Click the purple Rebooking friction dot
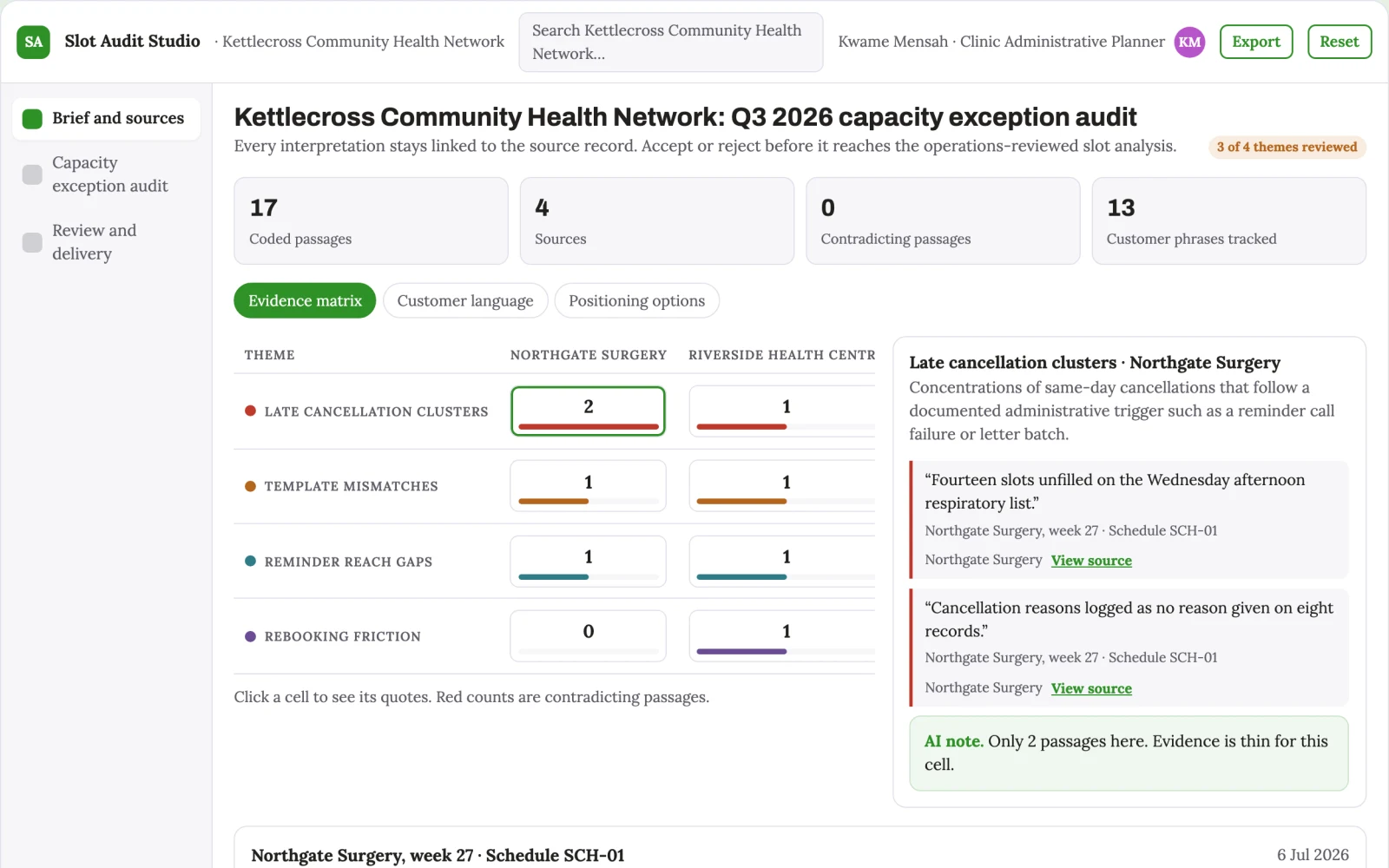This screenshot has height=868, width=1389. 250,636
